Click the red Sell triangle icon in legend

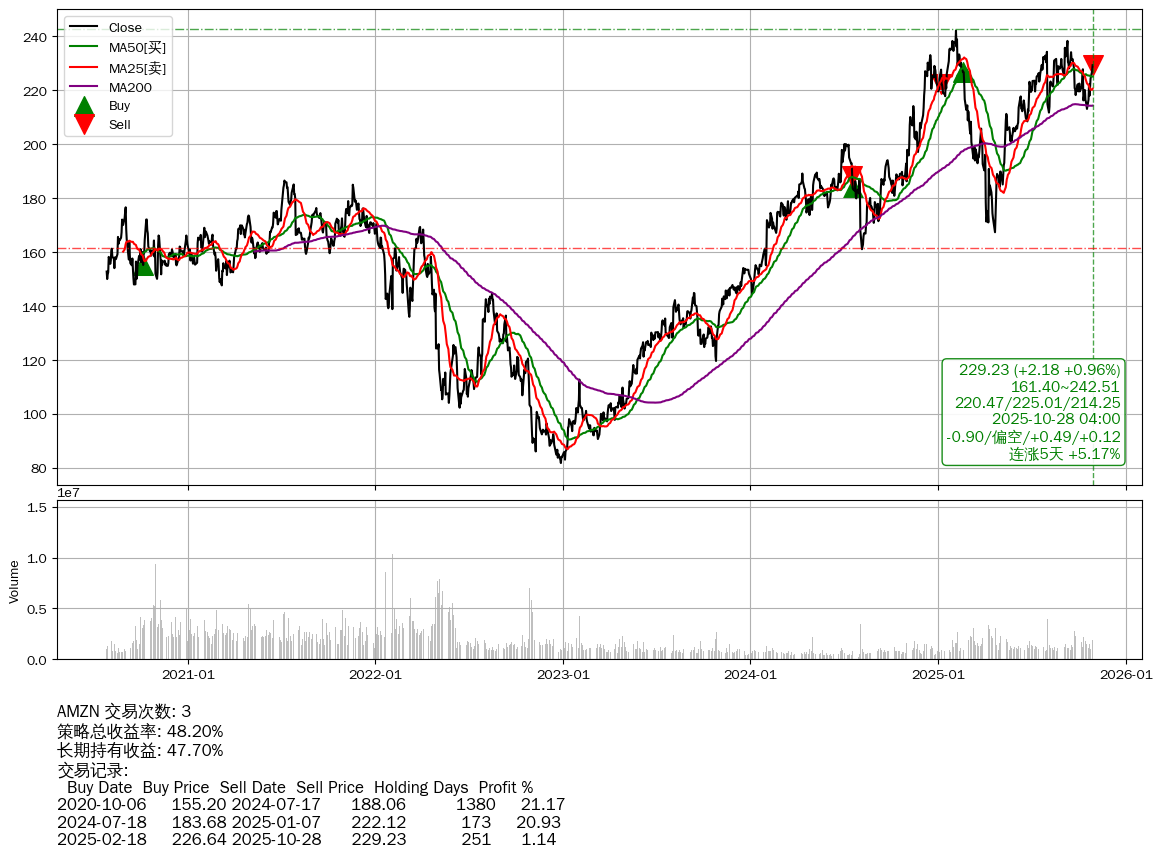pyautogui.click(x=85, y=125)
